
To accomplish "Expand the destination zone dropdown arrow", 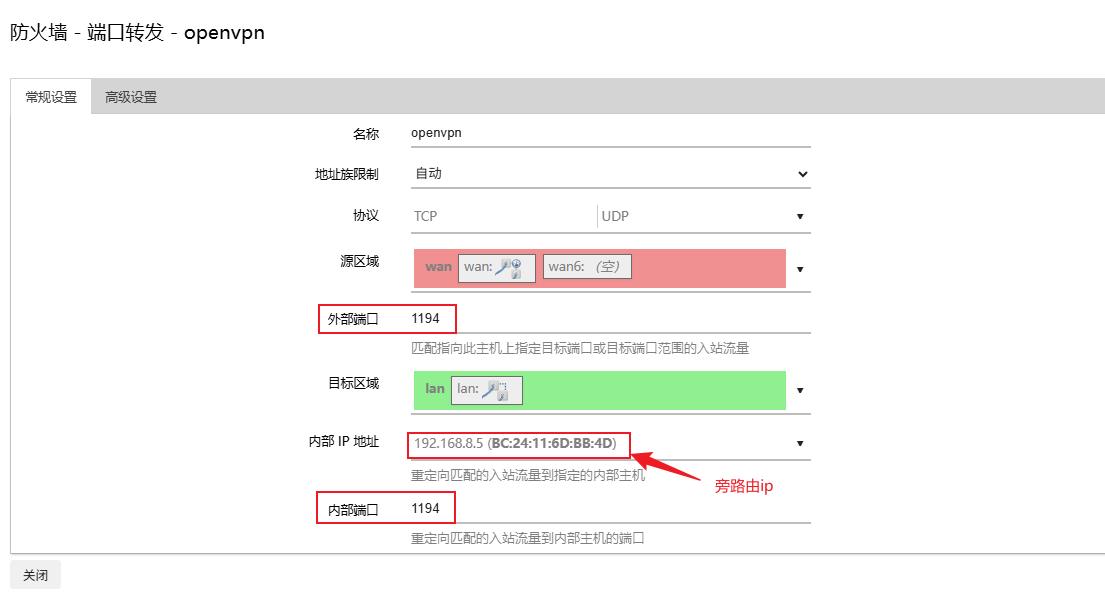I will [x=800, y=390].
